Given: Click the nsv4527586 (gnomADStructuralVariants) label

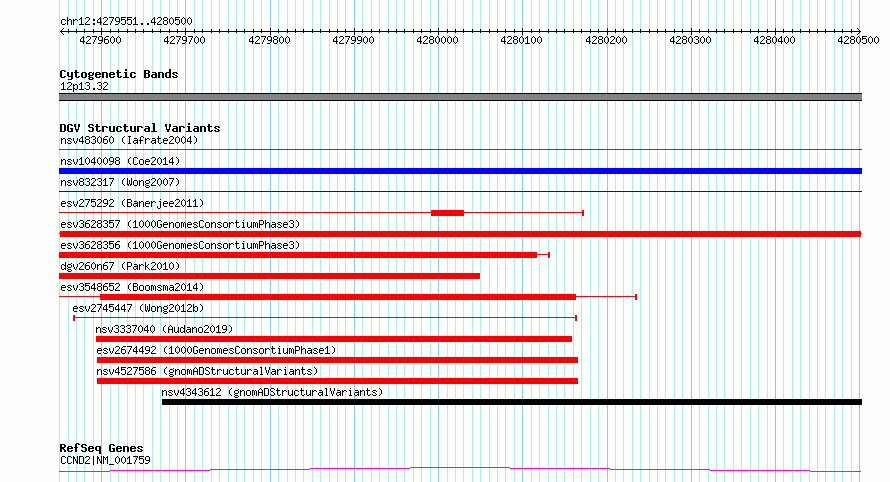Looking at the screenshot, I should 207,371.
